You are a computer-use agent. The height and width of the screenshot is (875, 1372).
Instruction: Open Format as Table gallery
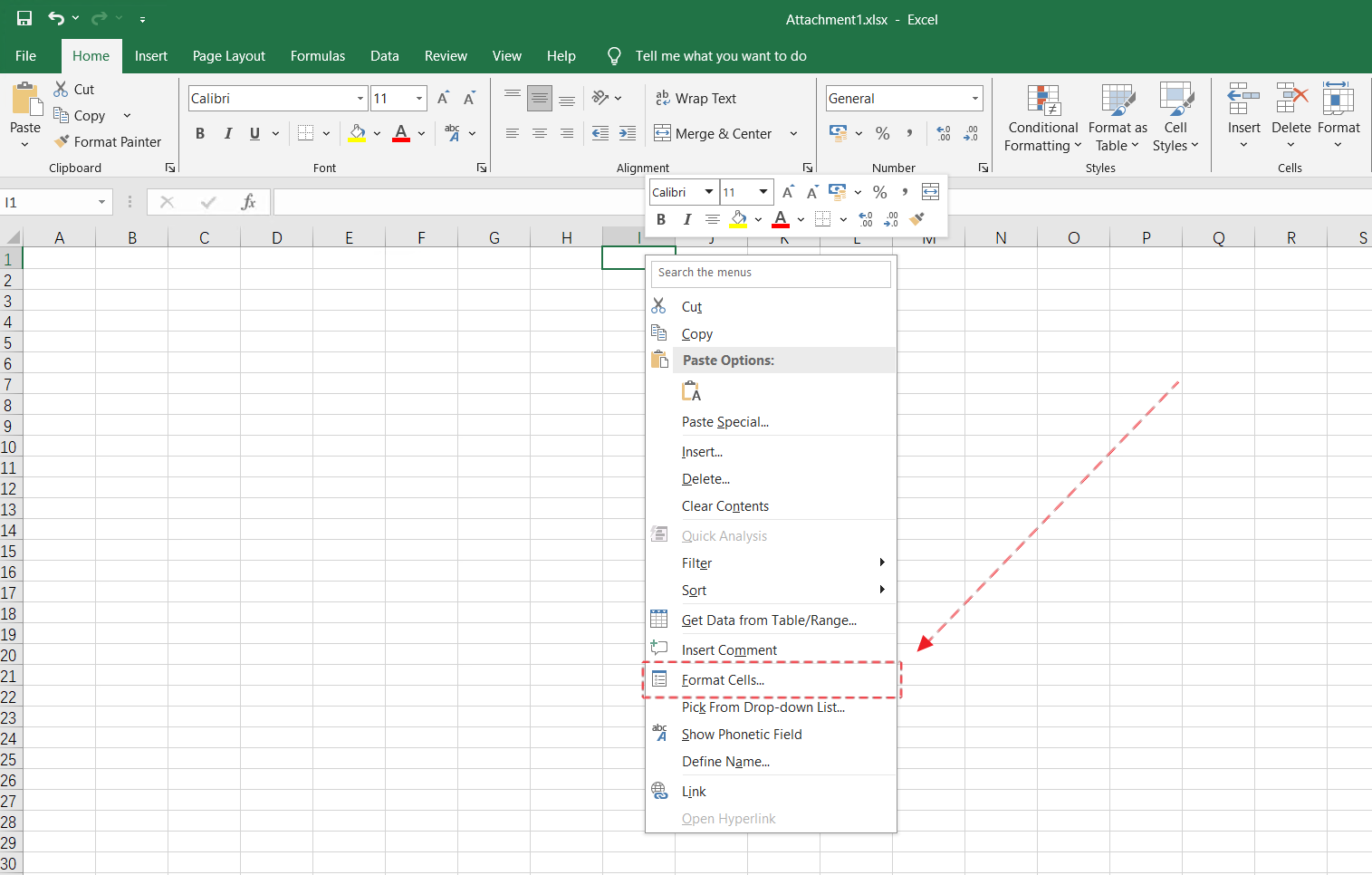click(1118, 118)
